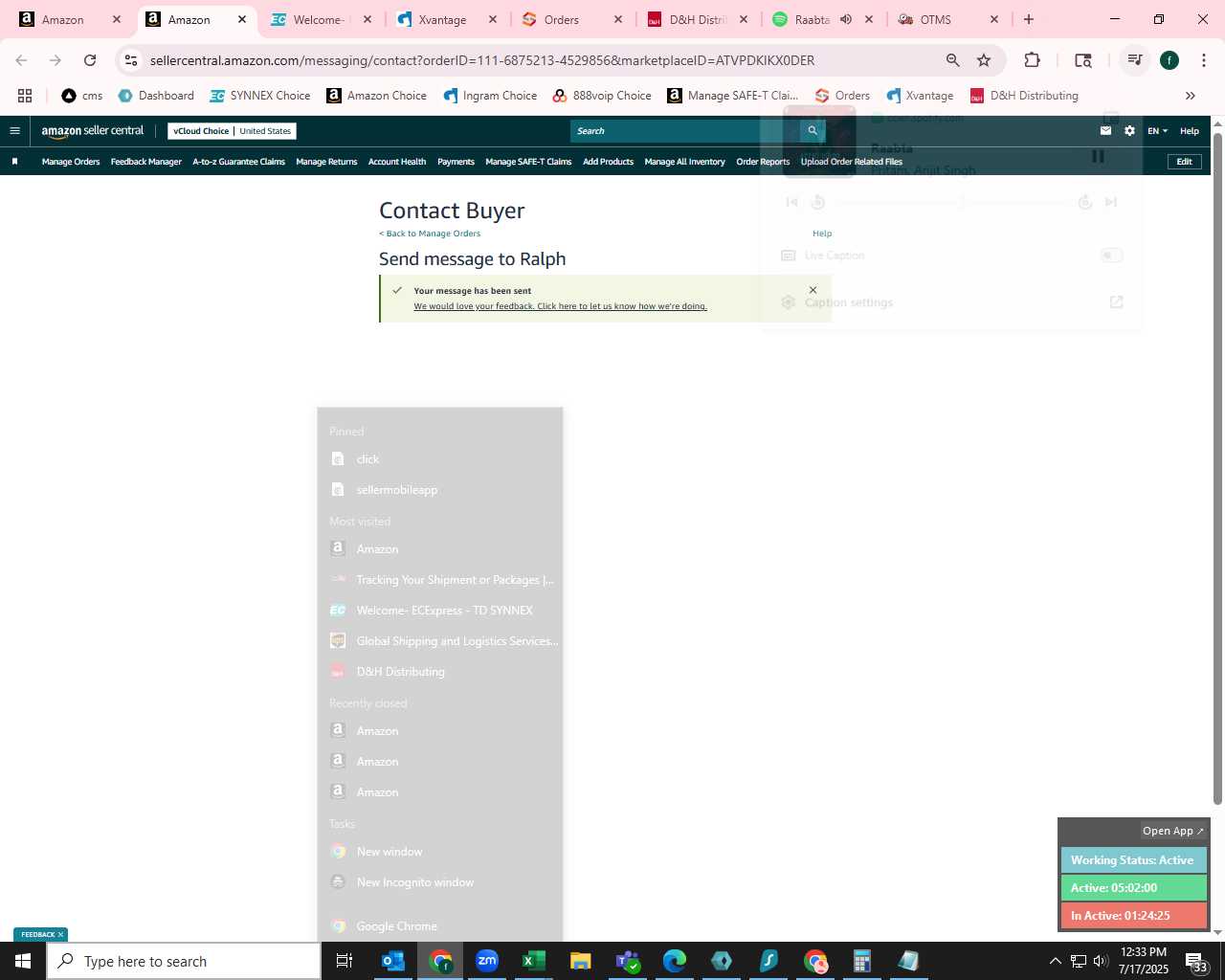Click the feedback link in success banner

[x=560, y=306]
